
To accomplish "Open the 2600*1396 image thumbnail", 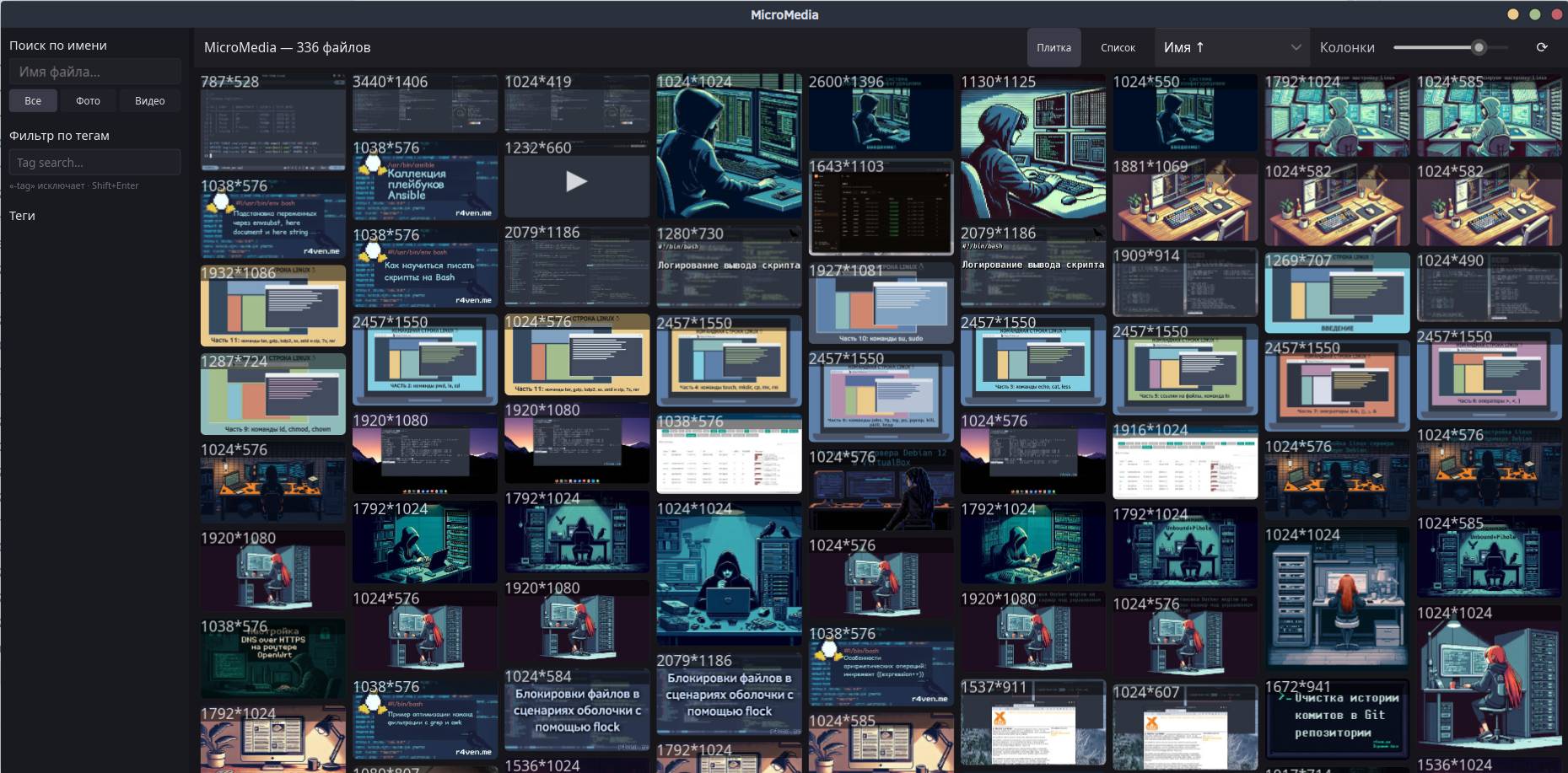I will 881,113.
